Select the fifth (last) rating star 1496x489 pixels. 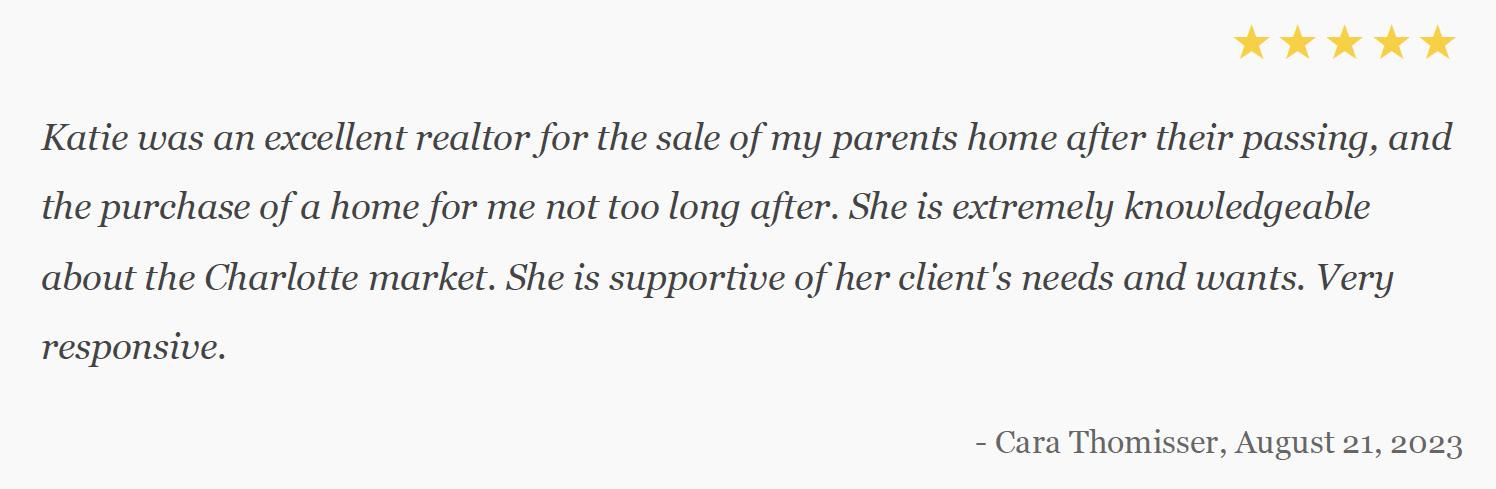(x=1437, y=43)
